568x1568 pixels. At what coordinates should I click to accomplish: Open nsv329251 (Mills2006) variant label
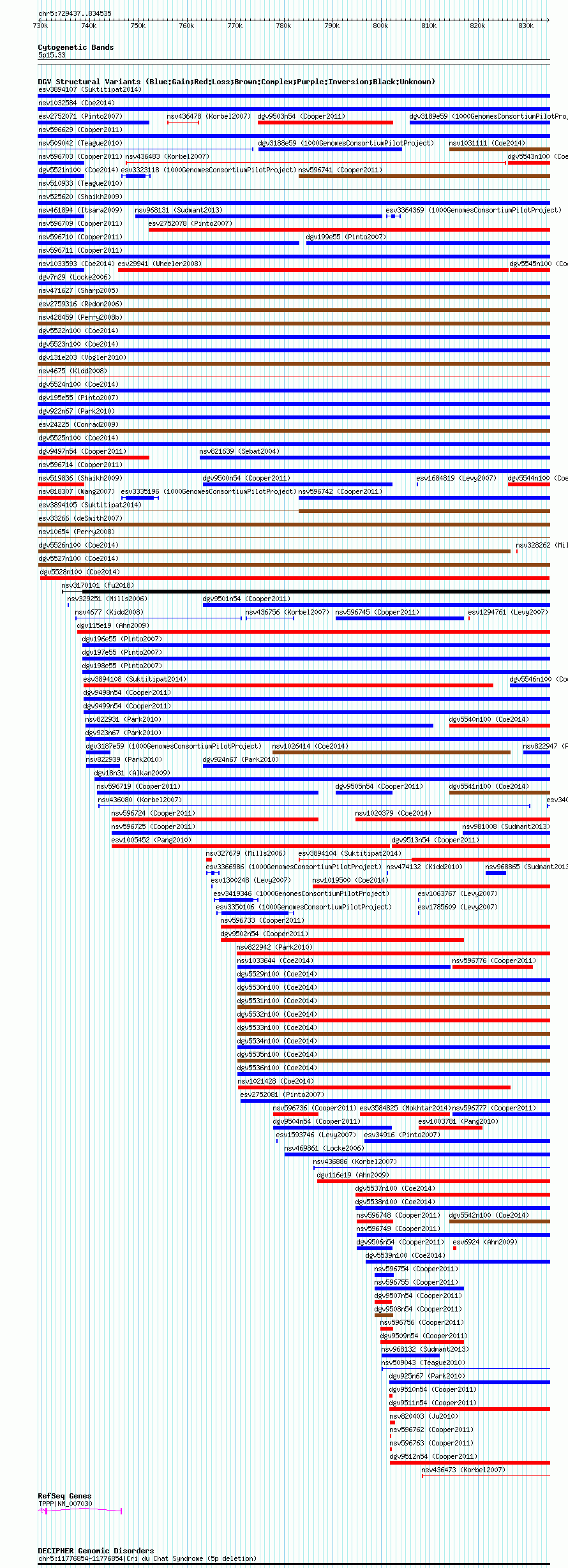pos(107,599)
